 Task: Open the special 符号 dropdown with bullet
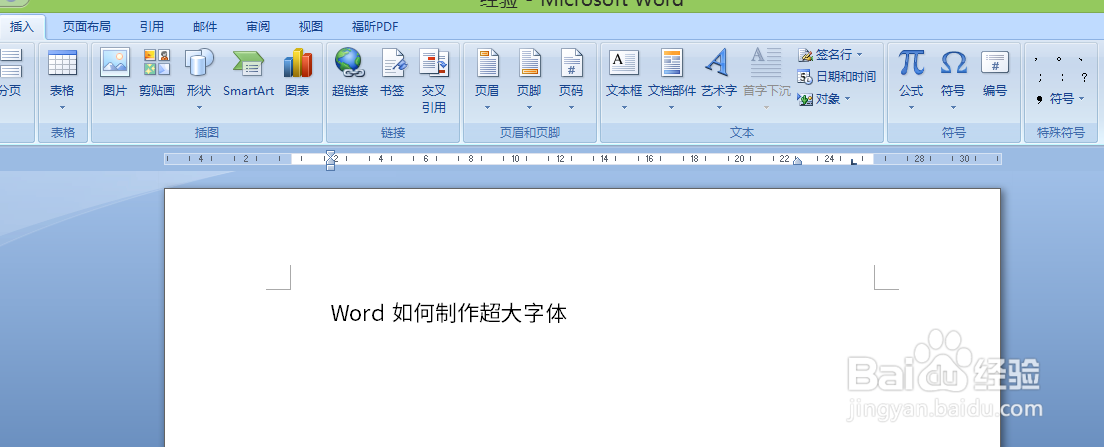(1060, 99)
